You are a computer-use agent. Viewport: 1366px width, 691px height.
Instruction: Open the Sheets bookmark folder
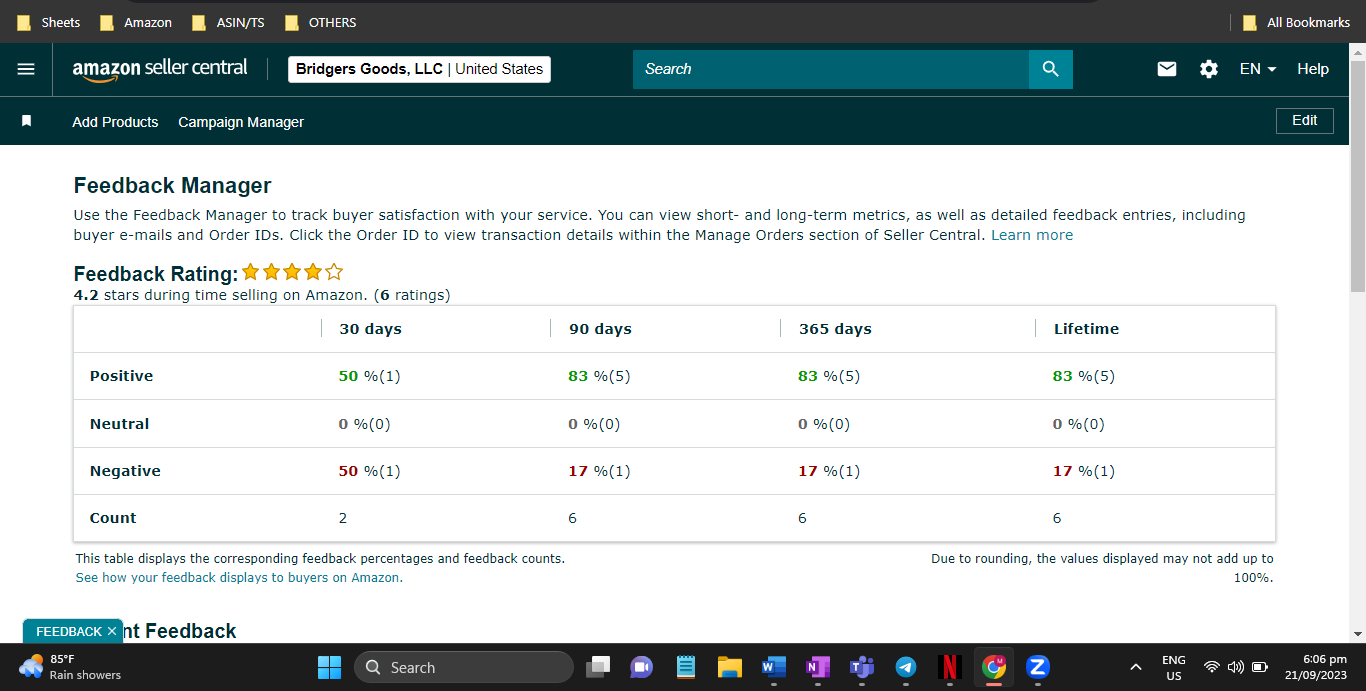(x=49, y=22)
